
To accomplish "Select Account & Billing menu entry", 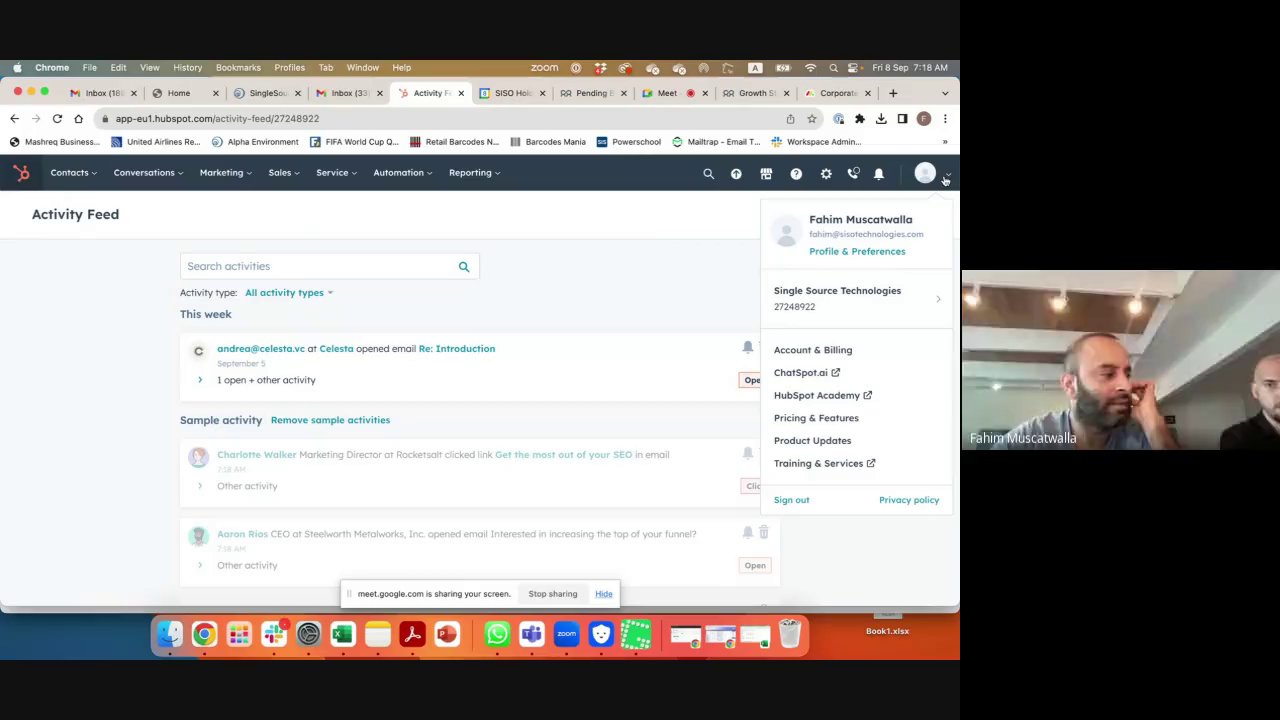I will (x=813, y=350).
